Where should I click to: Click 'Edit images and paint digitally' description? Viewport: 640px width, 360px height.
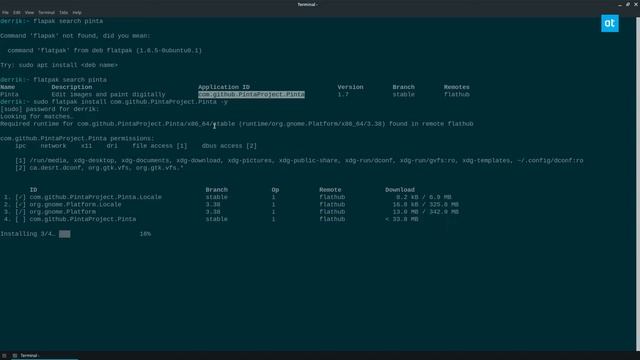pos(109,94)
